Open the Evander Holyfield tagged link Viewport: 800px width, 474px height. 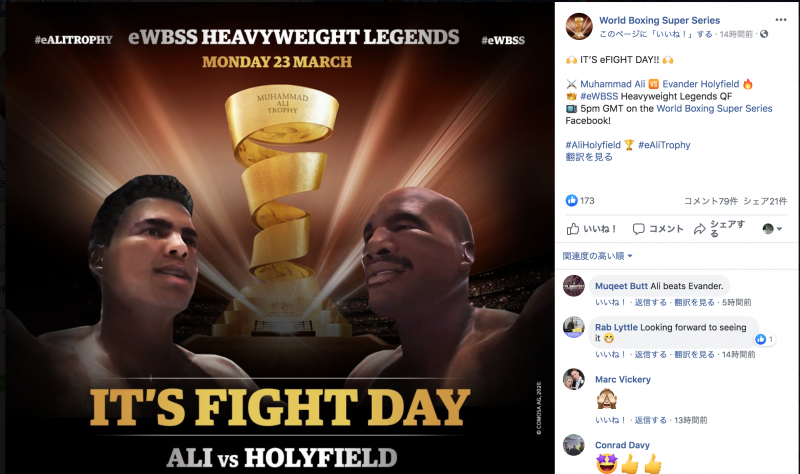coord(701,84)
